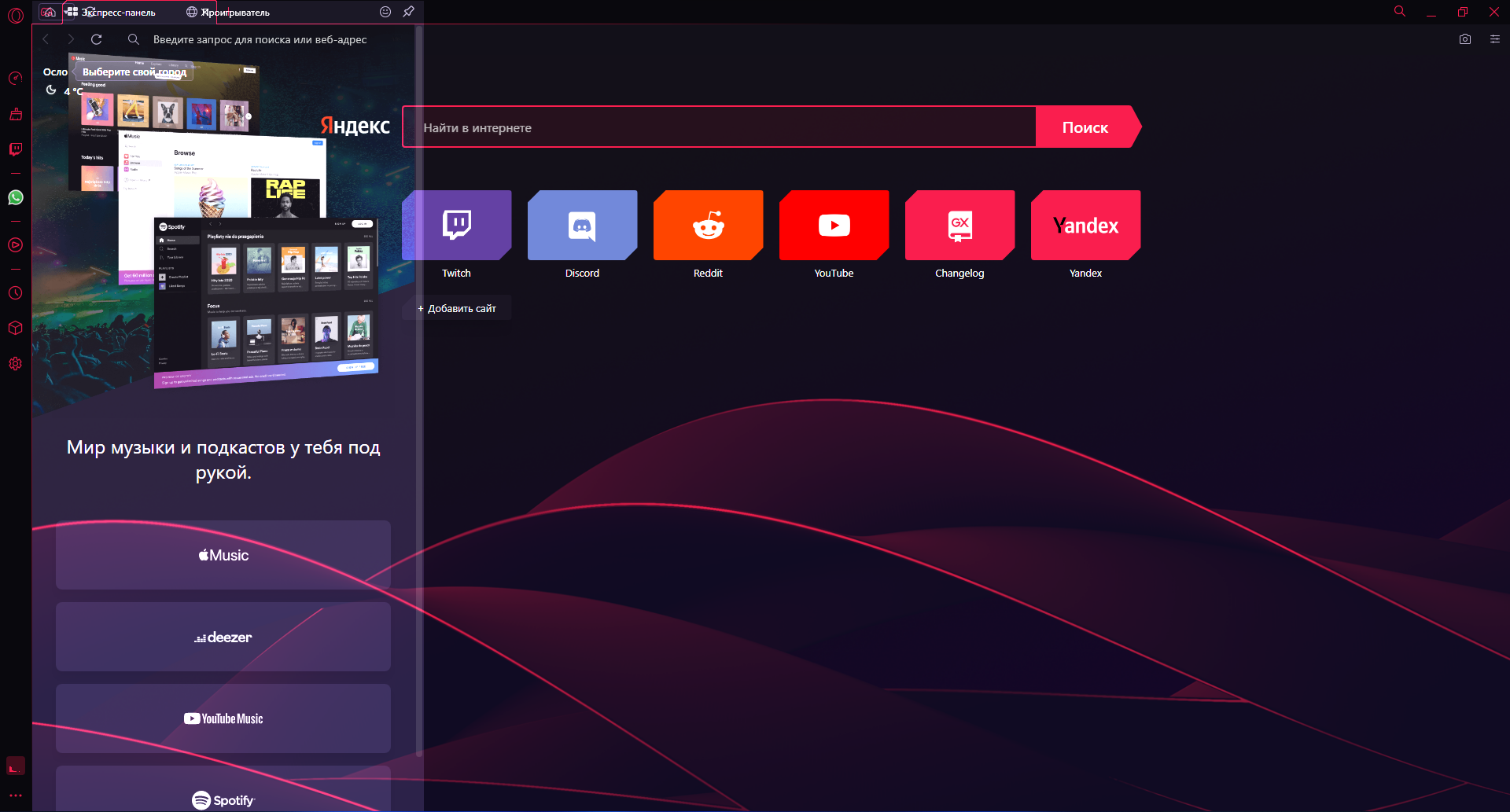This screenshot has width=1510, height=812.
Task: Click the Поиск search button
Action: point(1085,127)
